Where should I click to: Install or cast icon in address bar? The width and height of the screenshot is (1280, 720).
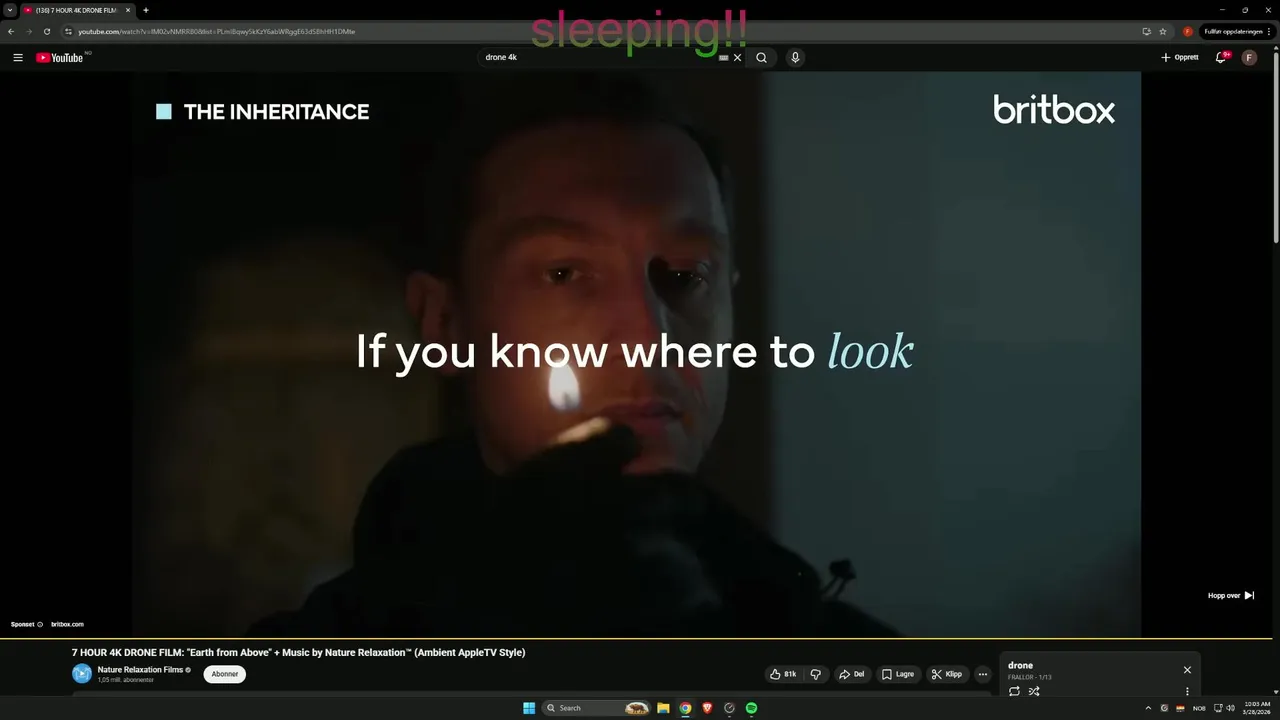pyautogui.click(x=1146, y=31)
